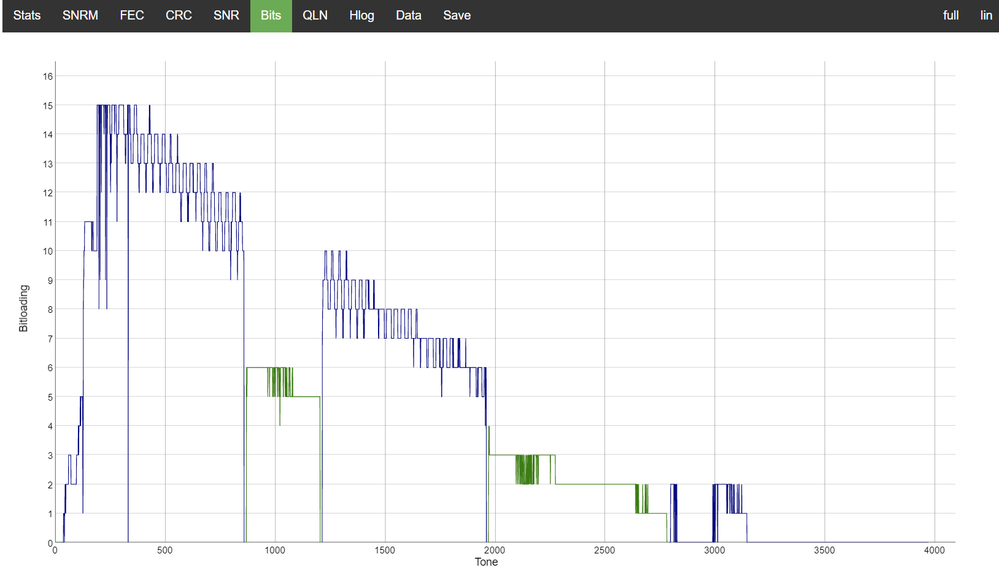Screen dimensions: 999x584
Task: Select the FEC tab
Action: (132, 16)
